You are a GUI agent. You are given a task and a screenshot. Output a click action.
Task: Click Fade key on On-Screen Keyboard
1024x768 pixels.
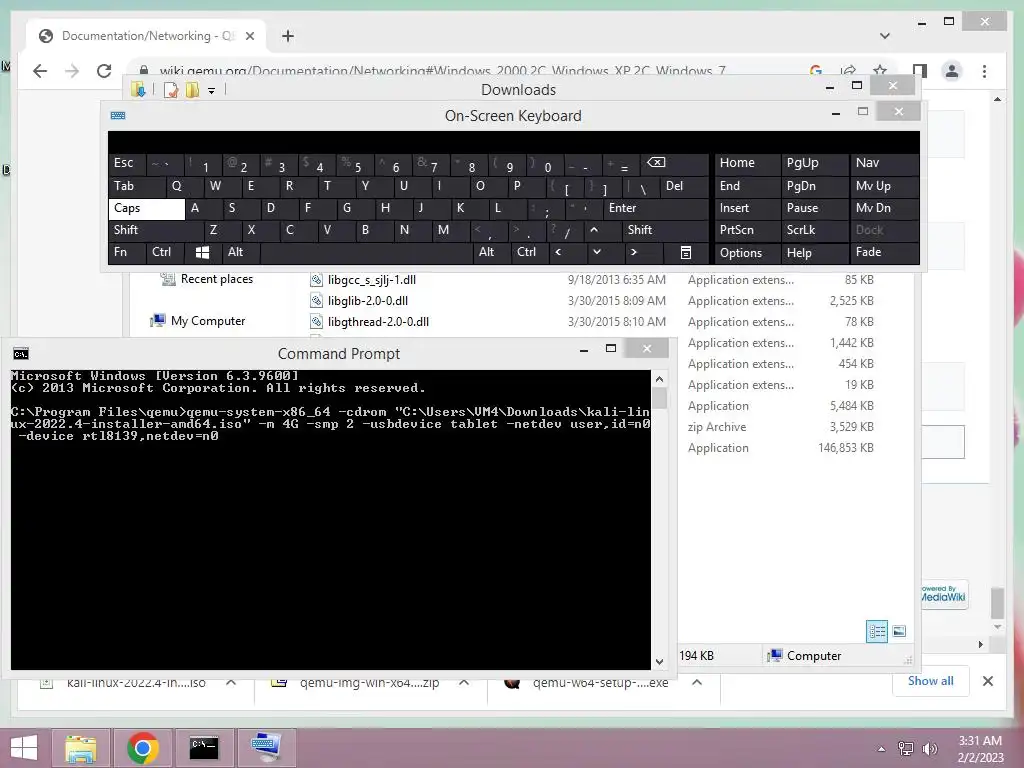884,253
